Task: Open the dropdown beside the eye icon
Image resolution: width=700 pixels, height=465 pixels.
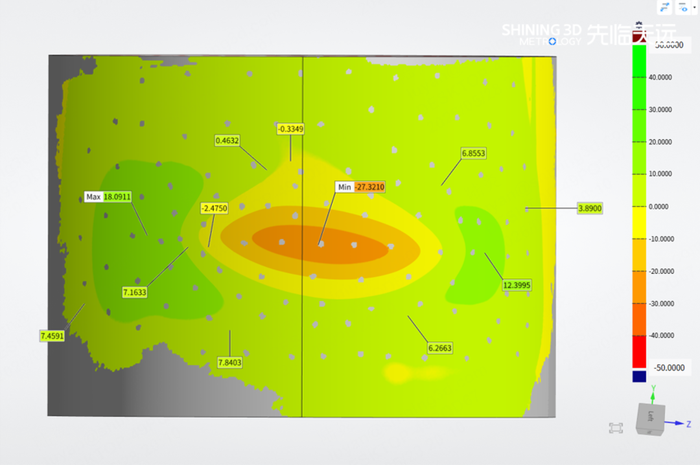Action: pos(694,7)
